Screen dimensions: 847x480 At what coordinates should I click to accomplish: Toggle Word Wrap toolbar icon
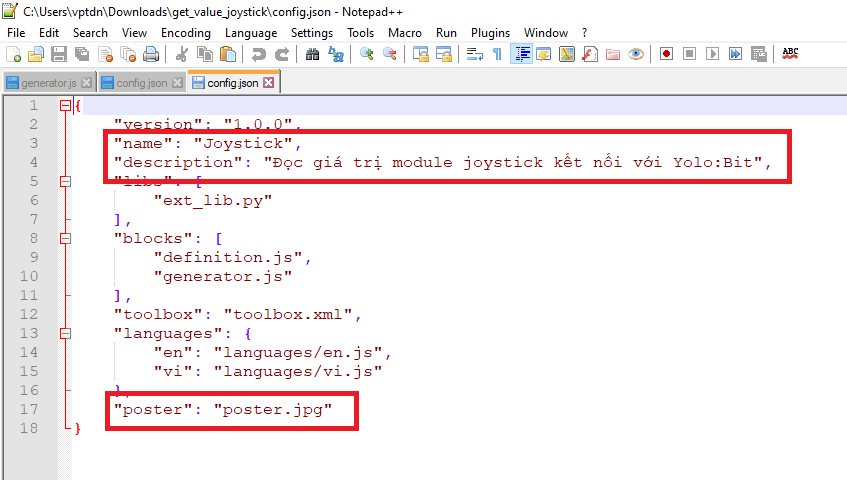pos(474,54)
